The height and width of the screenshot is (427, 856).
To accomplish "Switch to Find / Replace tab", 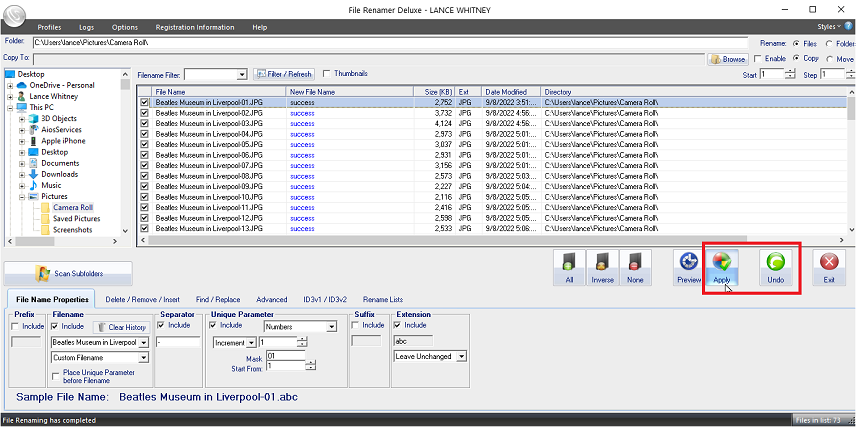I will (x=217, y=299).
